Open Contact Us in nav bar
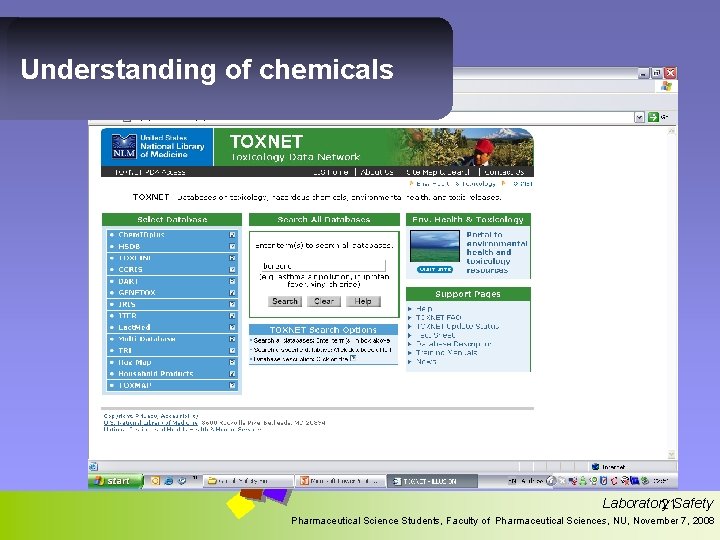The height and width of the screenshot is (540, 720). click(x=504, y=172)
